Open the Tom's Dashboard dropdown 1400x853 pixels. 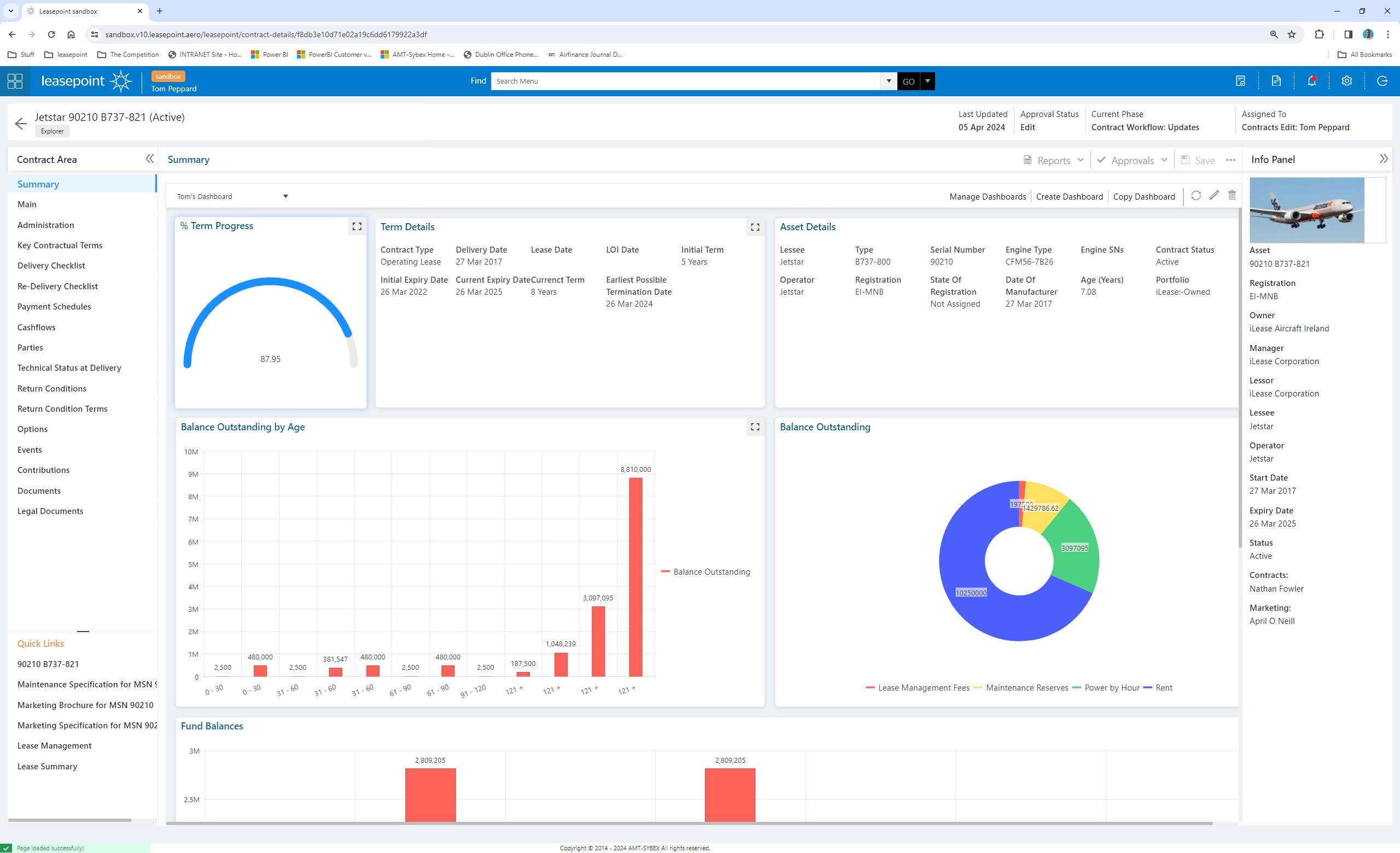coord(232,196)
